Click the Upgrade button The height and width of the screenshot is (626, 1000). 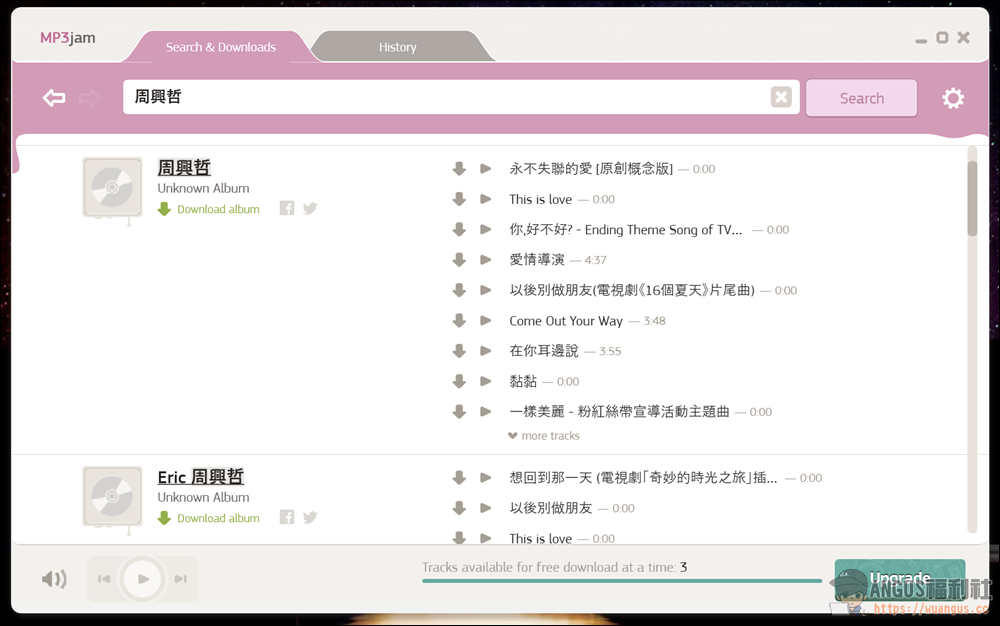(x=900, y=579)
